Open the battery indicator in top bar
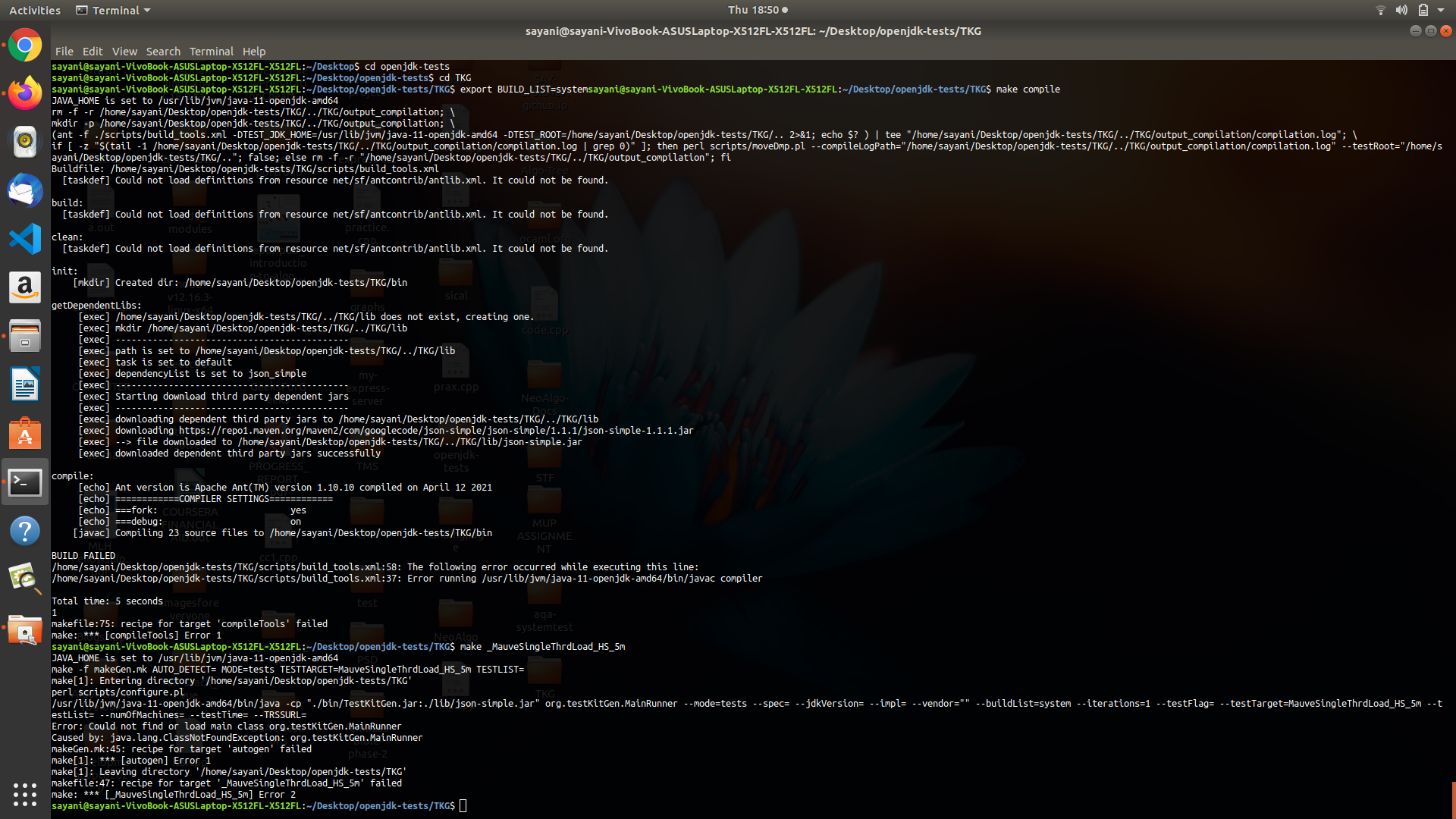 click(1423, 10)
